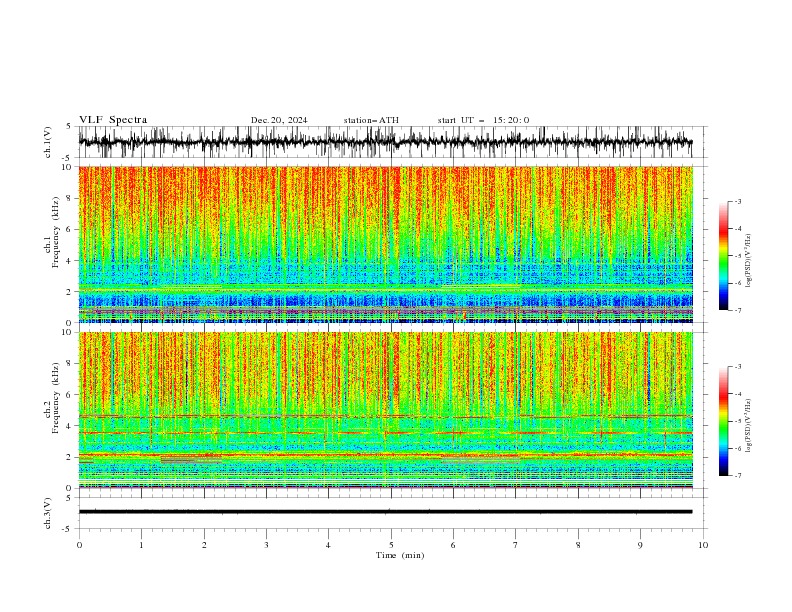
Task: Click the "station=ATH" label
Action: tap(371, 120)
